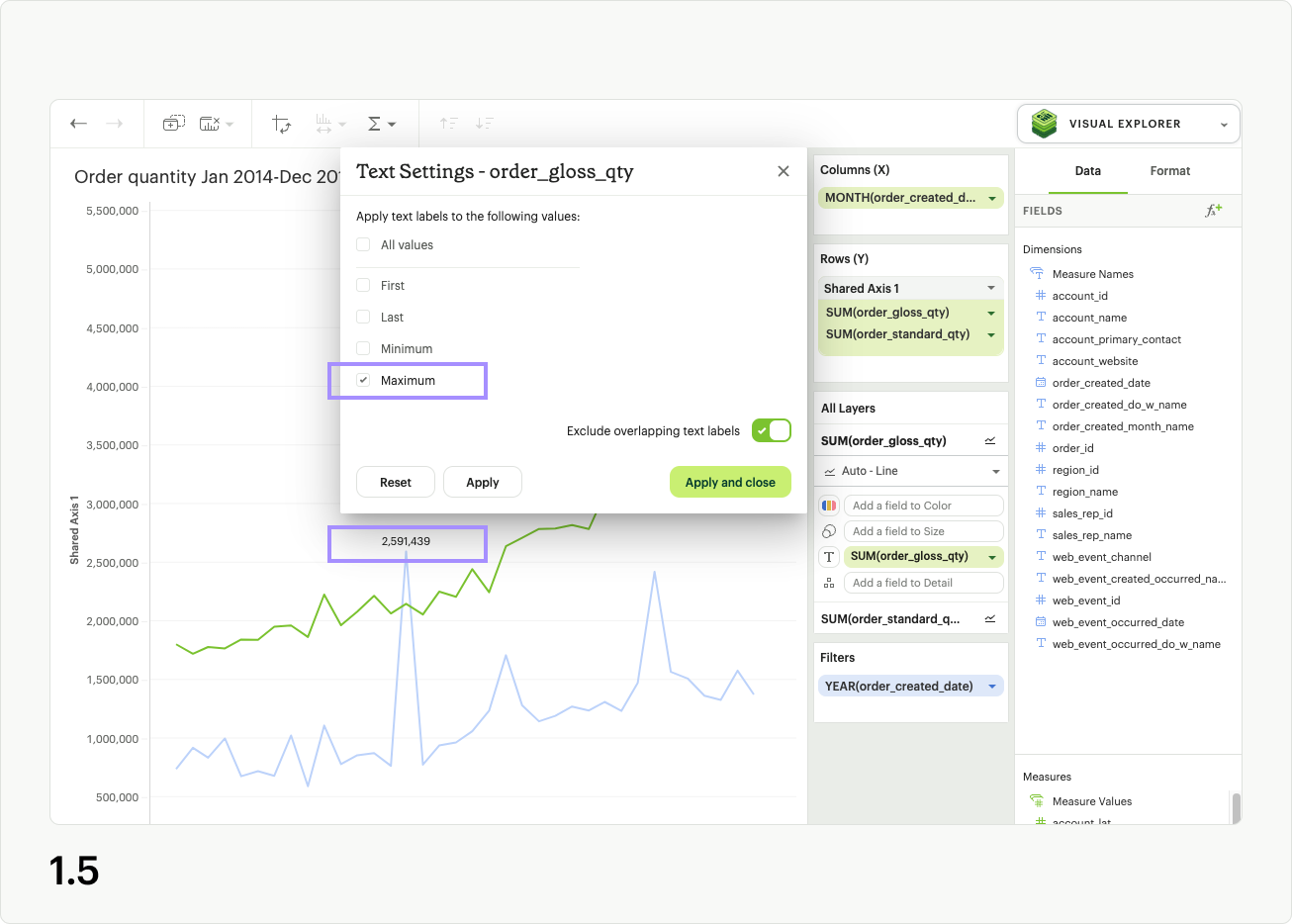Select the account_website field
Image resolution: width=1292 pixels, height=924 pixels.
[1095, 361]
